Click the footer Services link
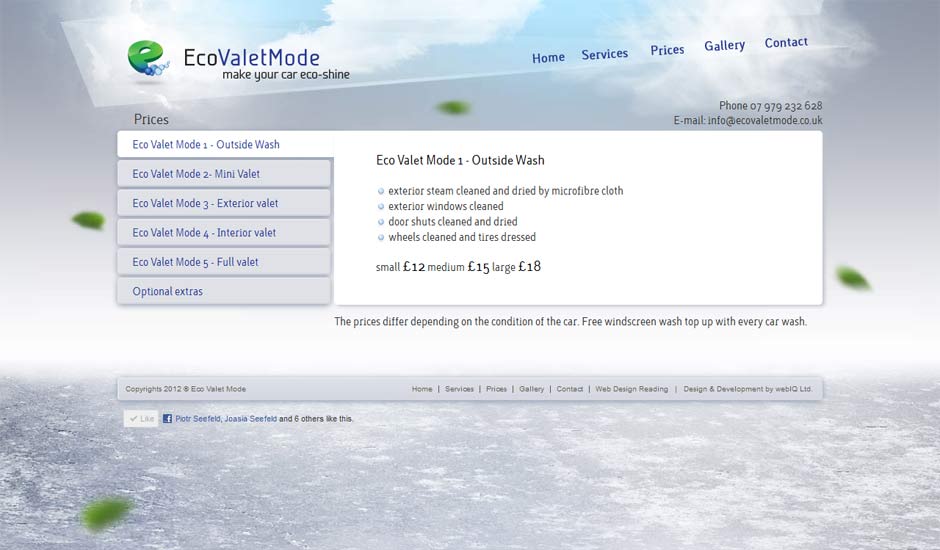The width and height of the screenshot is (940, 550). [459, 389]
